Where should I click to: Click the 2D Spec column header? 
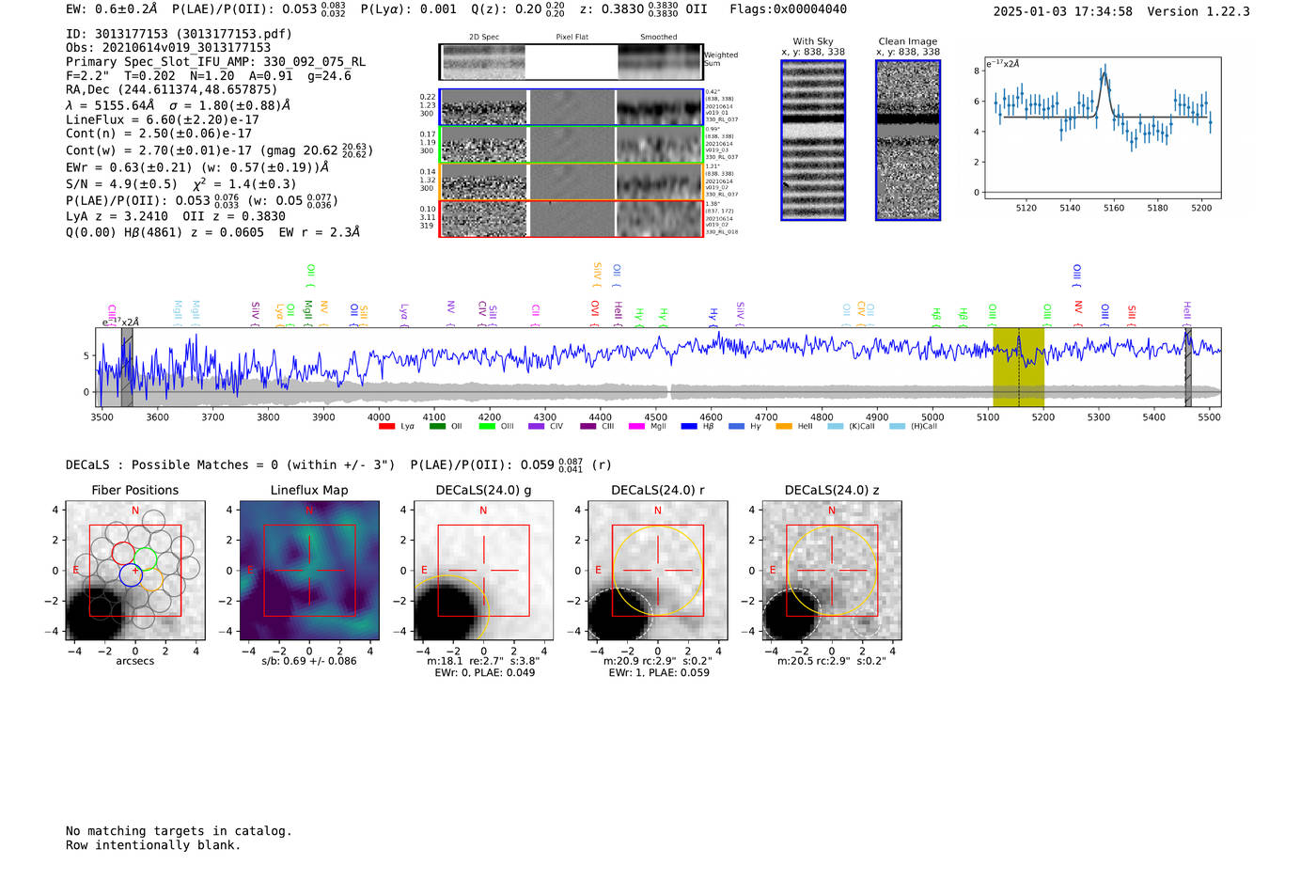tap(484, 38)
